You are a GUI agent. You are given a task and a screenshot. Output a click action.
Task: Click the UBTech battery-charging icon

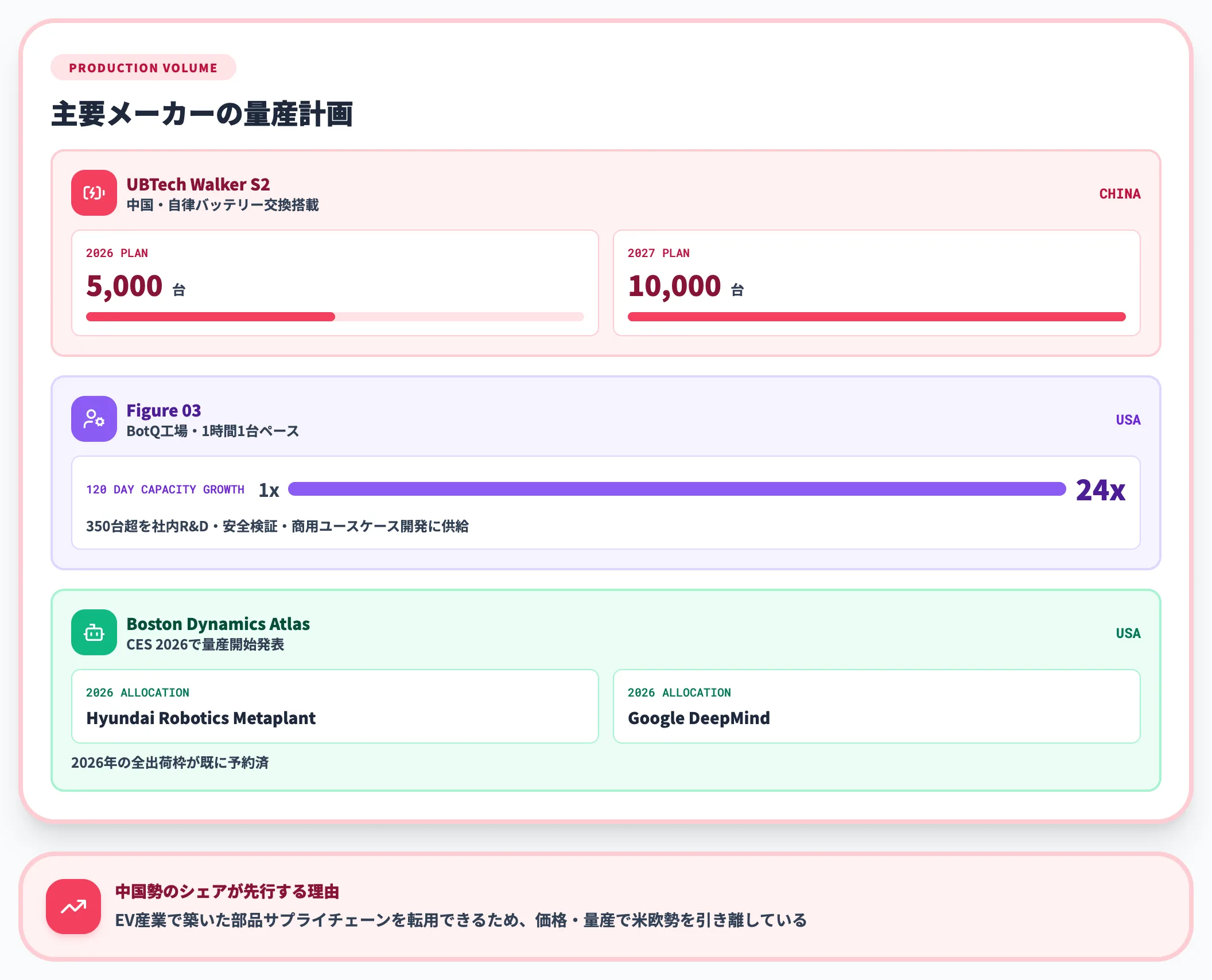[x=94, y=193]
